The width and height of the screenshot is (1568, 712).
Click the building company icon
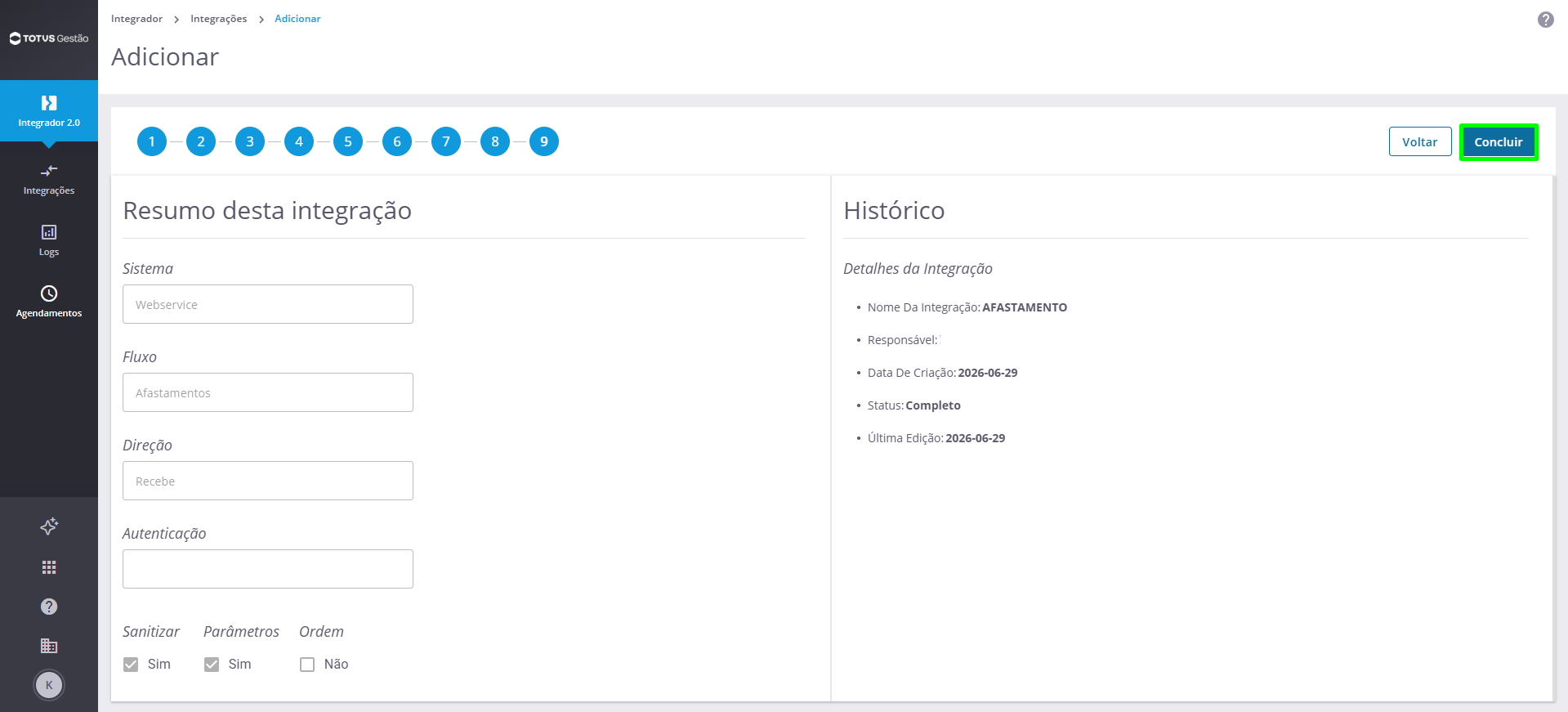(49, 646)
